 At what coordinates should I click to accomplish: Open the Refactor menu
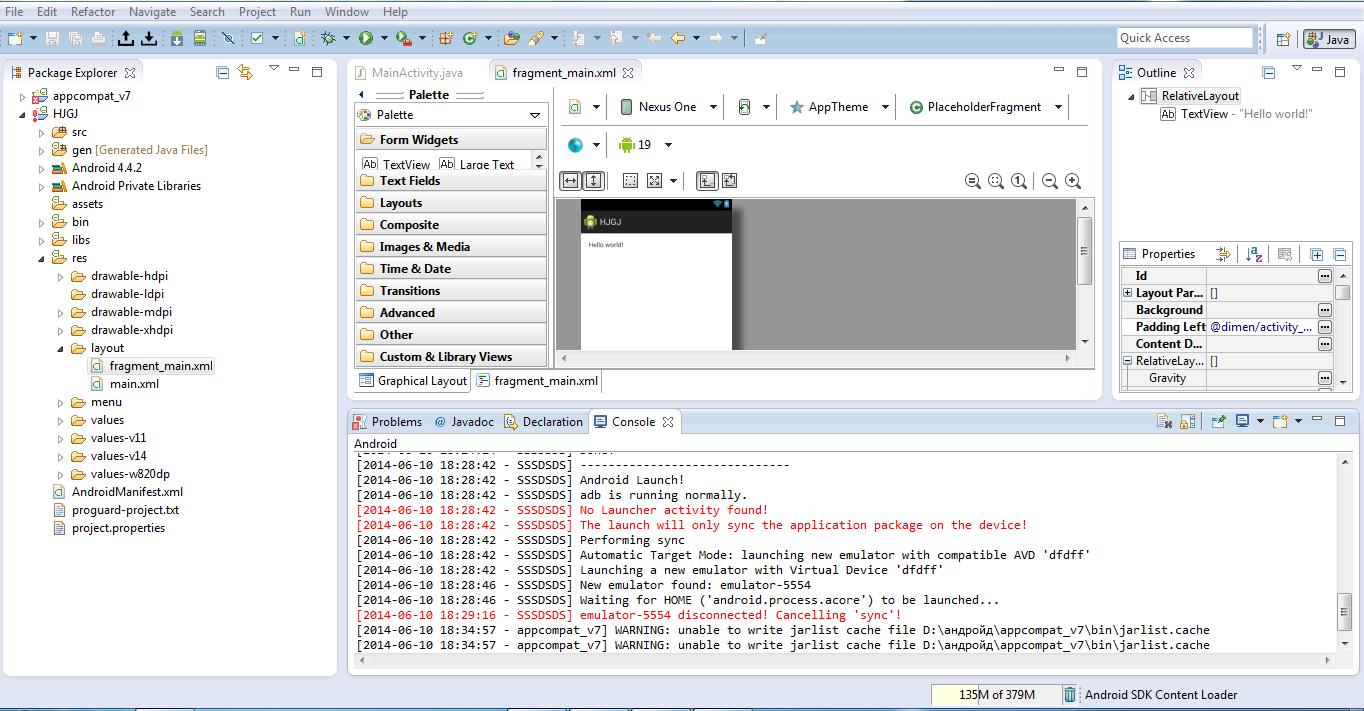(93, 12)
